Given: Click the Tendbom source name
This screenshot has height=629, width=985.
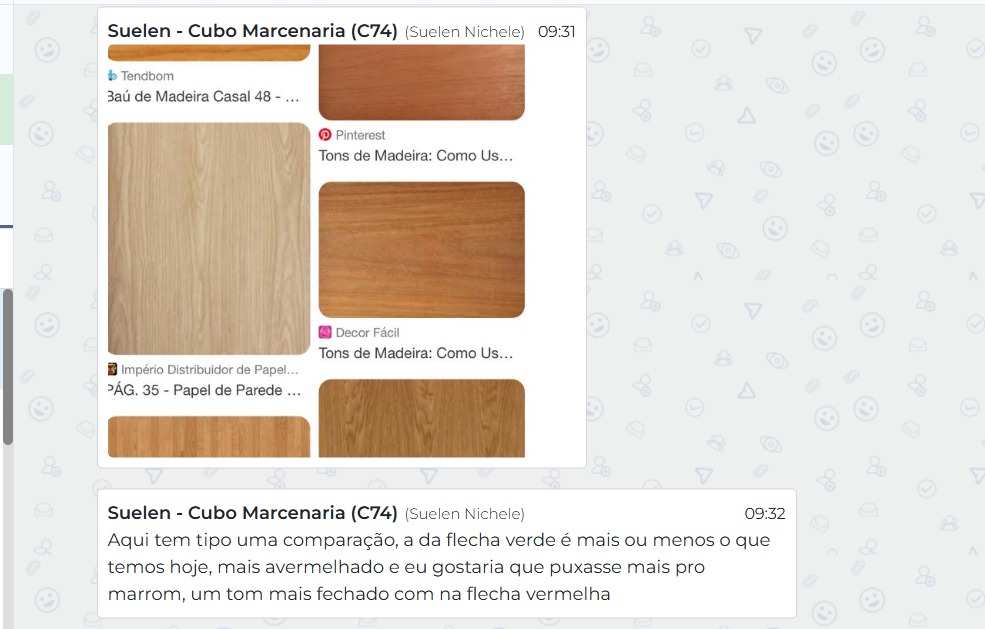Looking at the screenshot, I should point(147,76).
